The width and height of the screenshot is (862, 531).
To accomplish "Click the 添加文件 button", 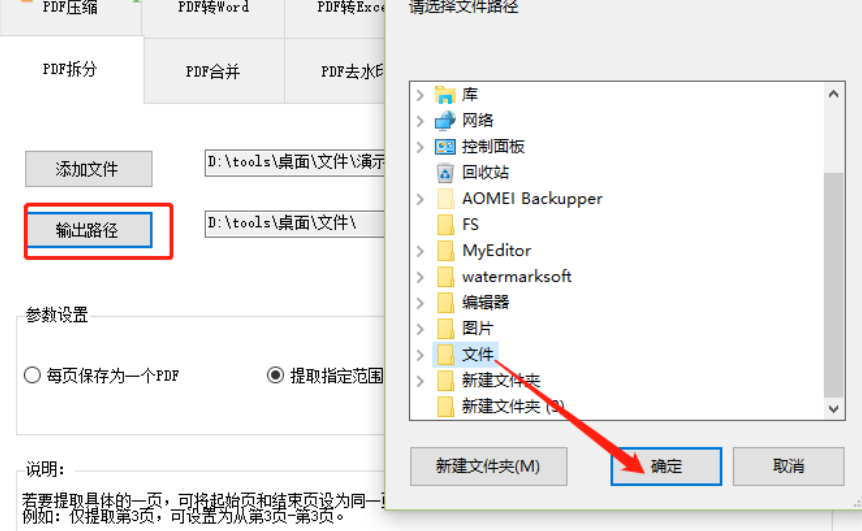I will (89, 169).
